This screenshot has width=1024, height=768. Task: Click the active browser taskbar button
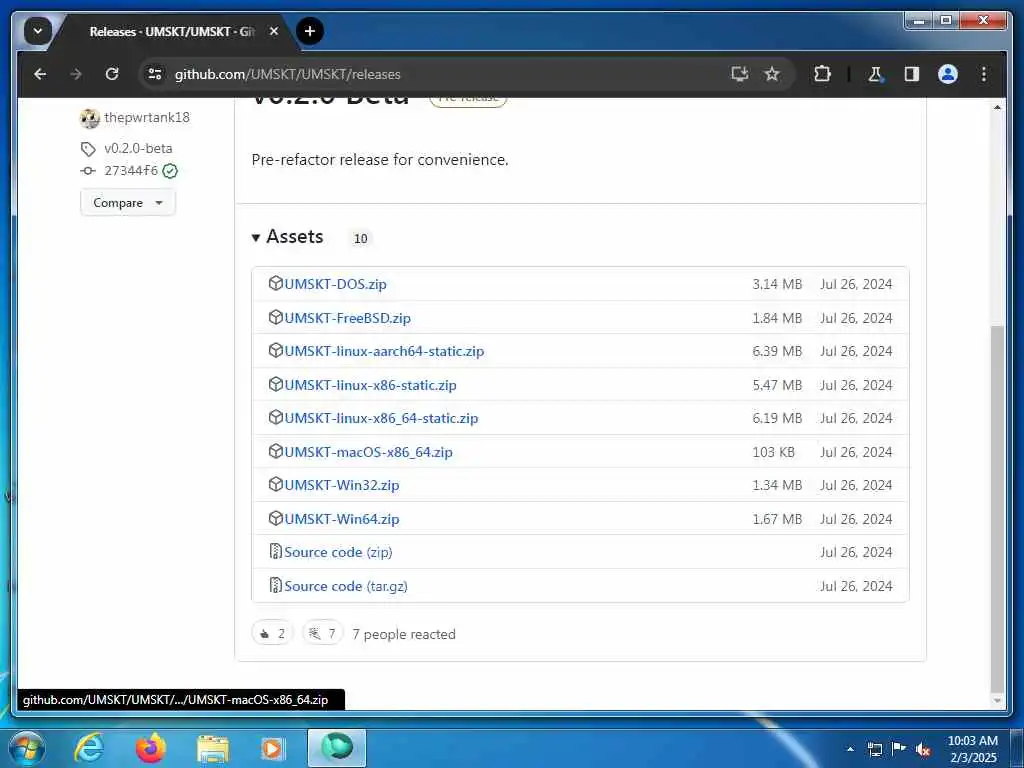[336, 748]
